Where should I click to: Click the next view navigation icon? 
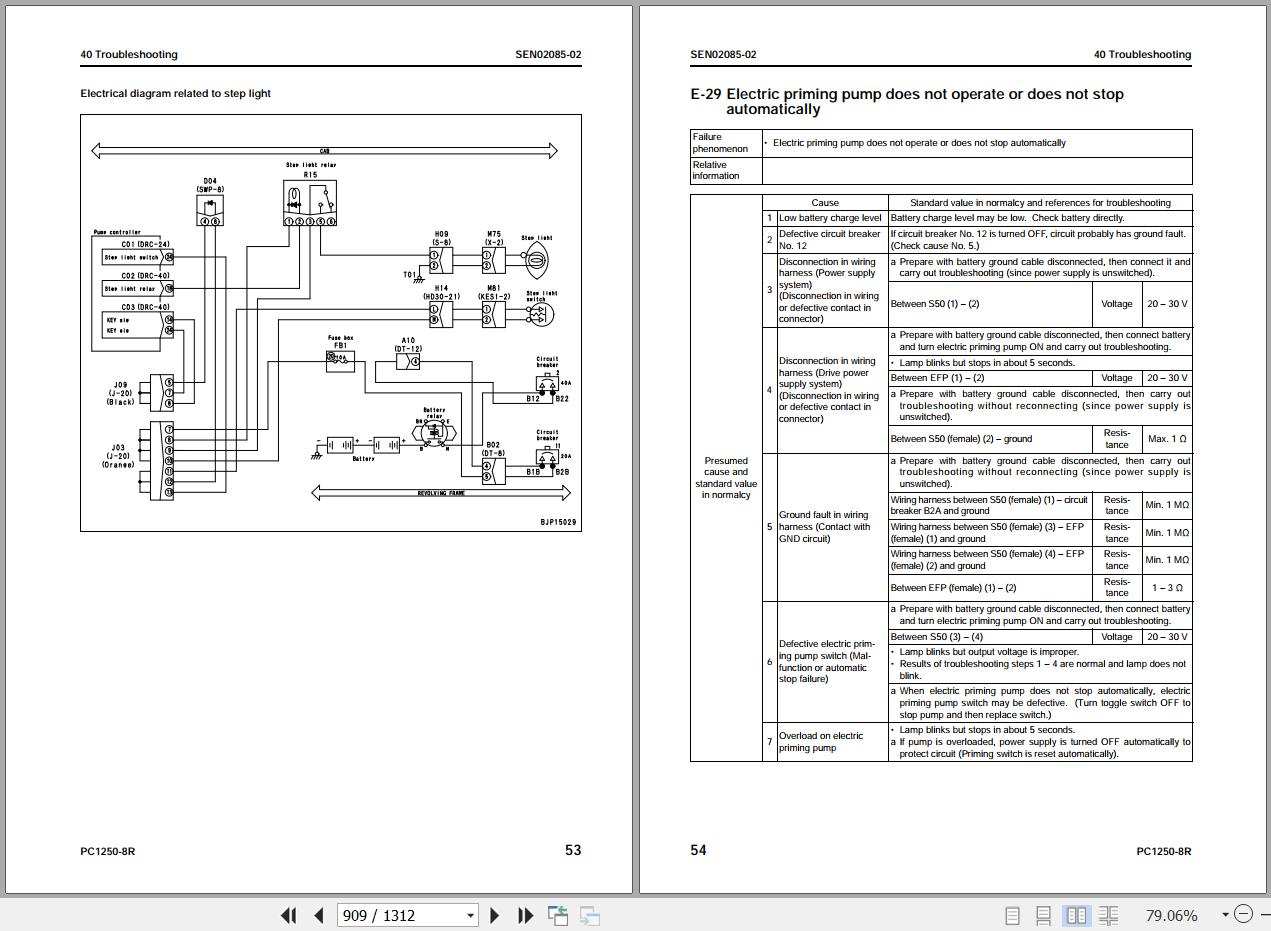click(x=590, y=915)
